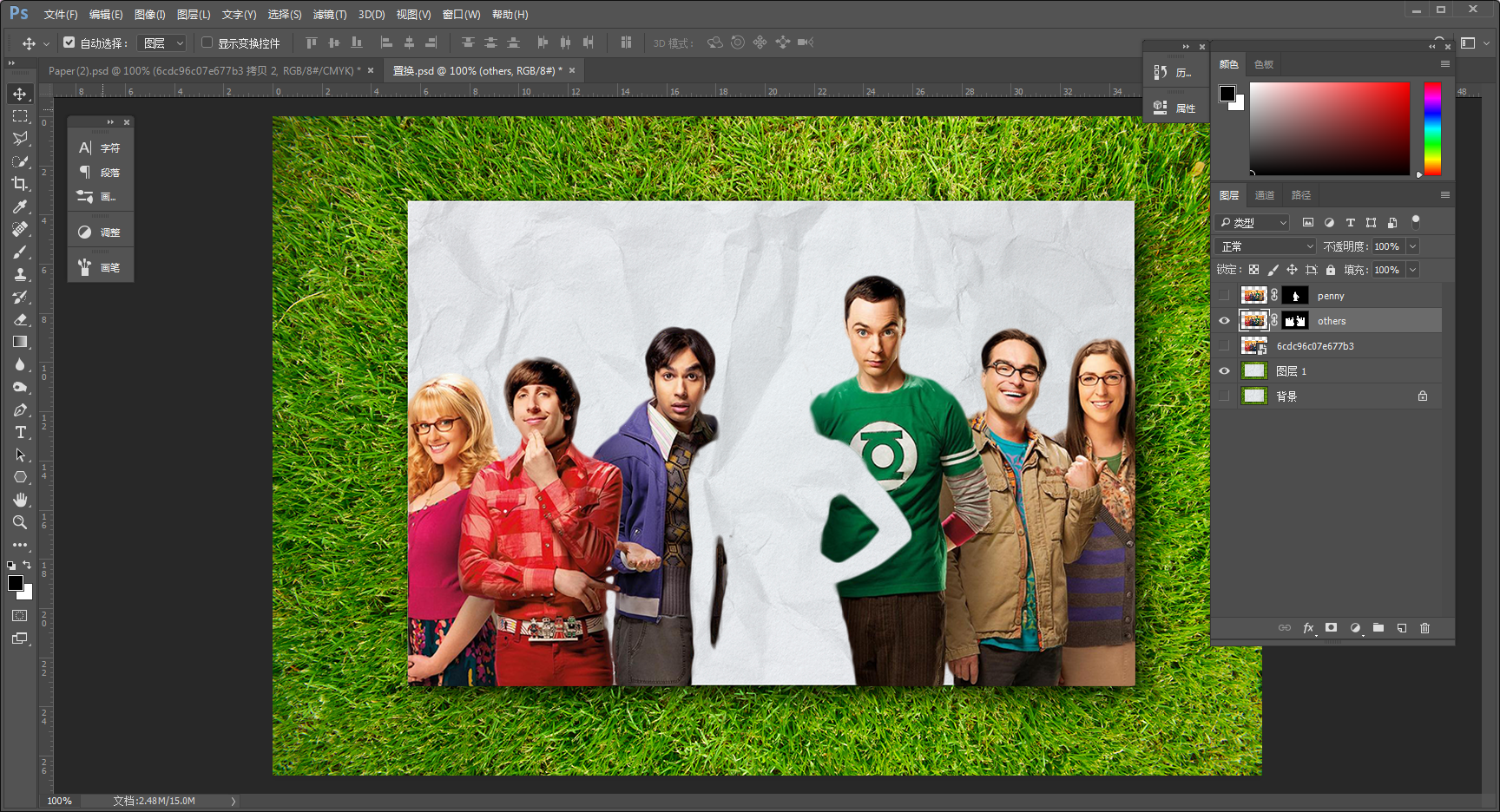1500x812 pixels.
Task: Show the 背景 layer
Action: (x=1224, y=396)
